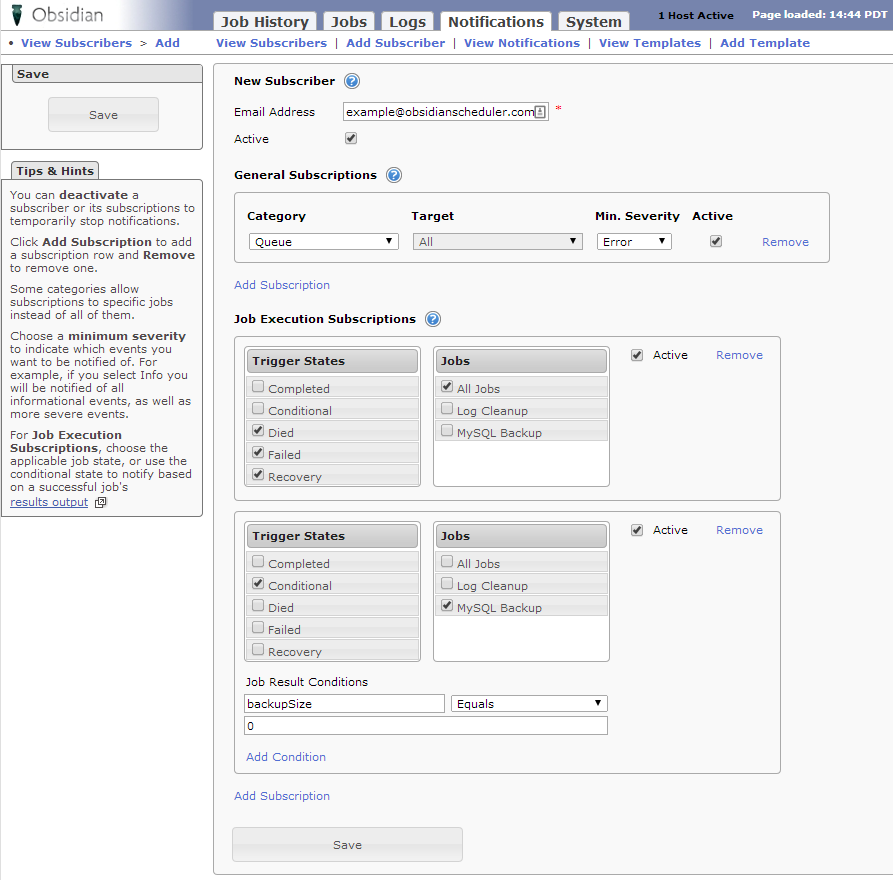
Task: Click contact icon inside Email Address field
Action: (x=540, y=113)
